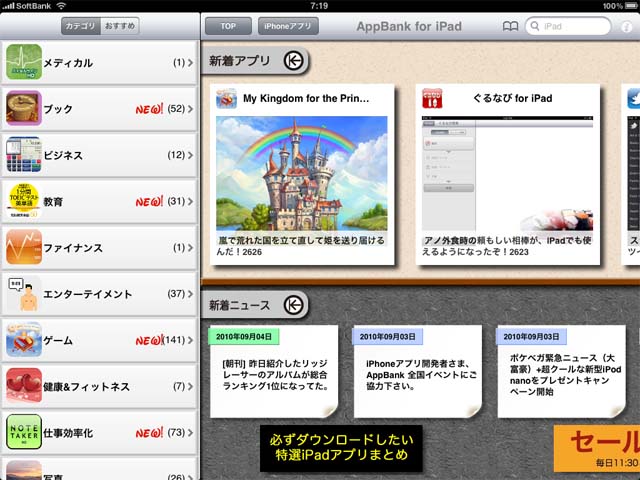Click the (12) count on ビジネス row

point(176,155)
